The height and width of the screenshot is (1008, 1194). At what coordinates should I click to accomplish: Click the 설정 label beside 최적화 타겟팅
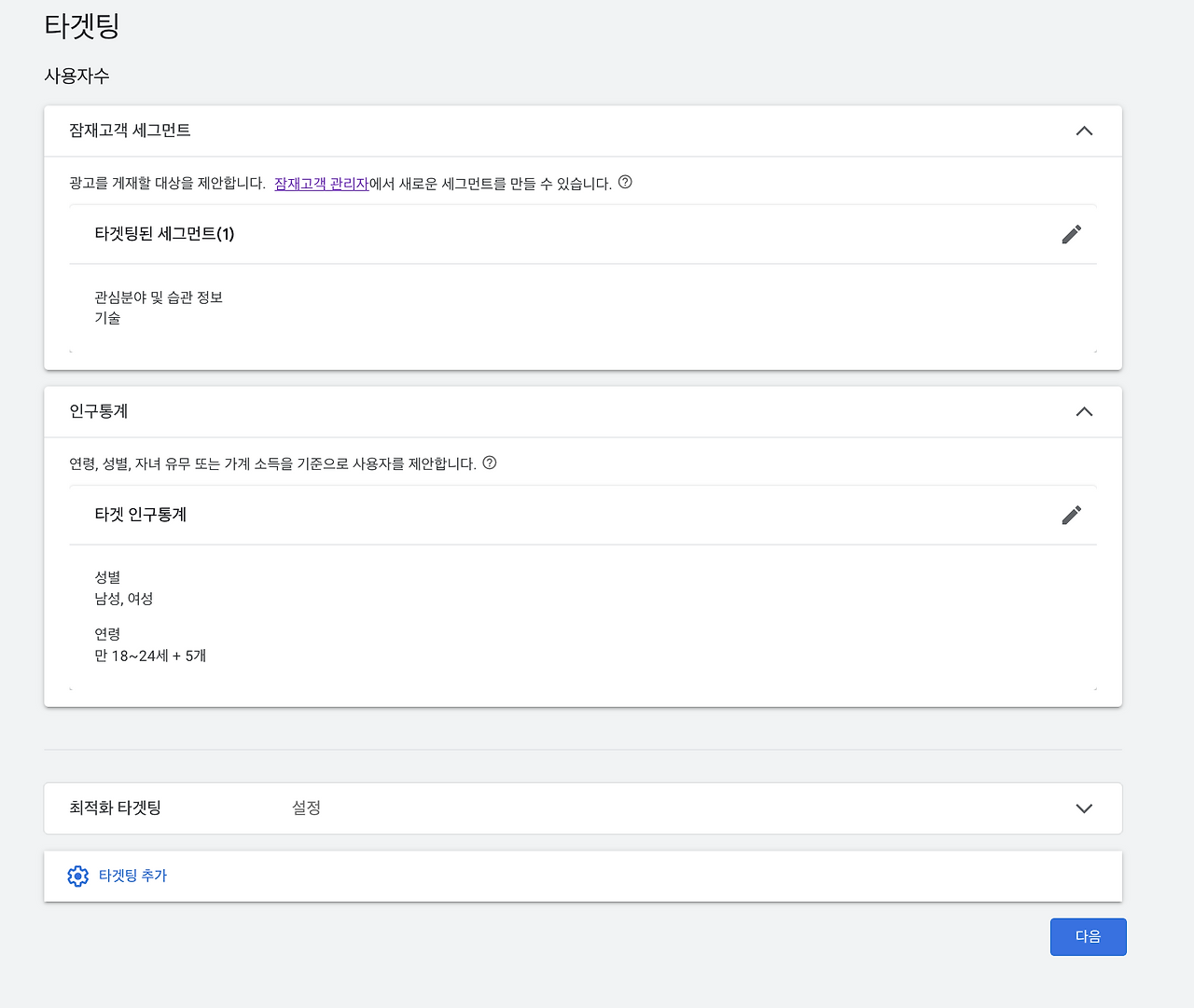click(x=307, y=808)
